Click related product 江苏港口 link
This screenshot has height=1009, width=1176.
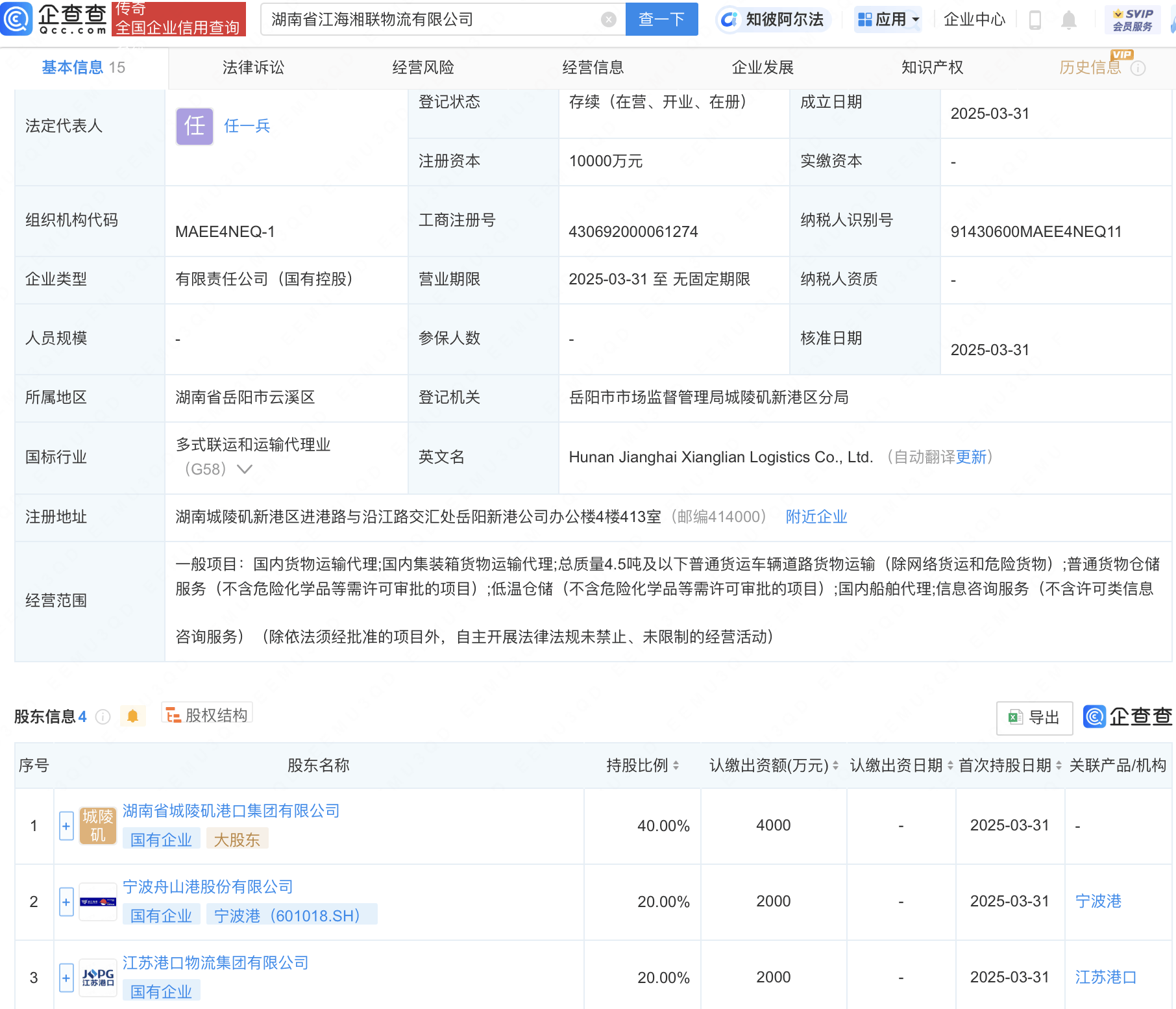point(1106,977)
